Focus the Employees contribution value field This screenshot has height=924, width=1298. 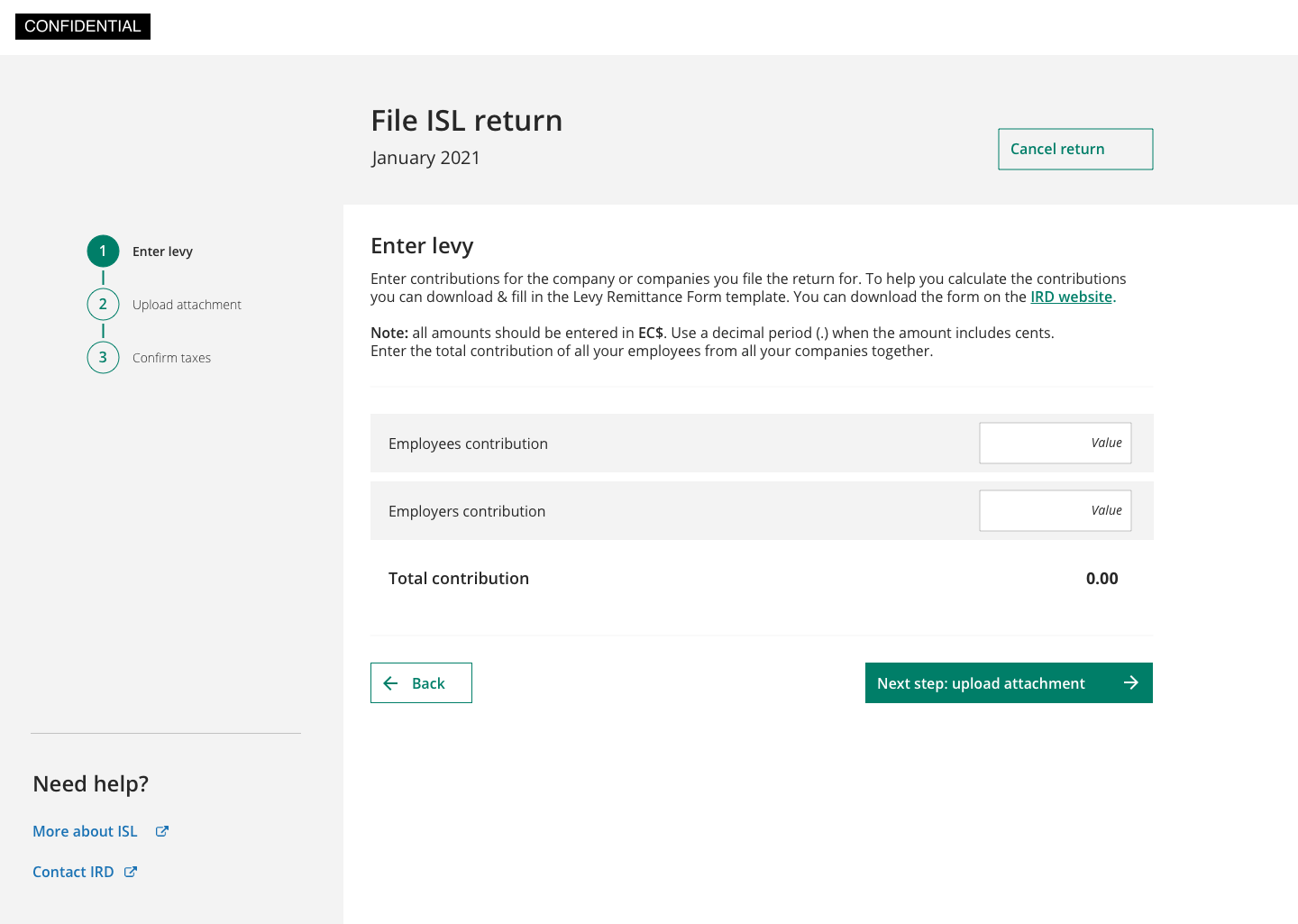(x=1055, y=444)
